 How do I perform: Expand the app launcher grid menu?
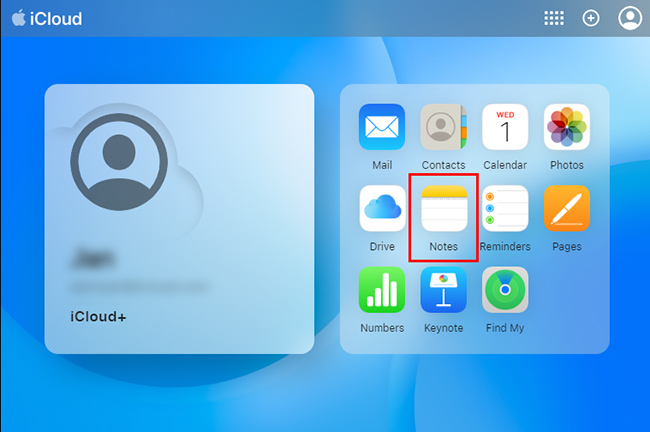point(553,18)
